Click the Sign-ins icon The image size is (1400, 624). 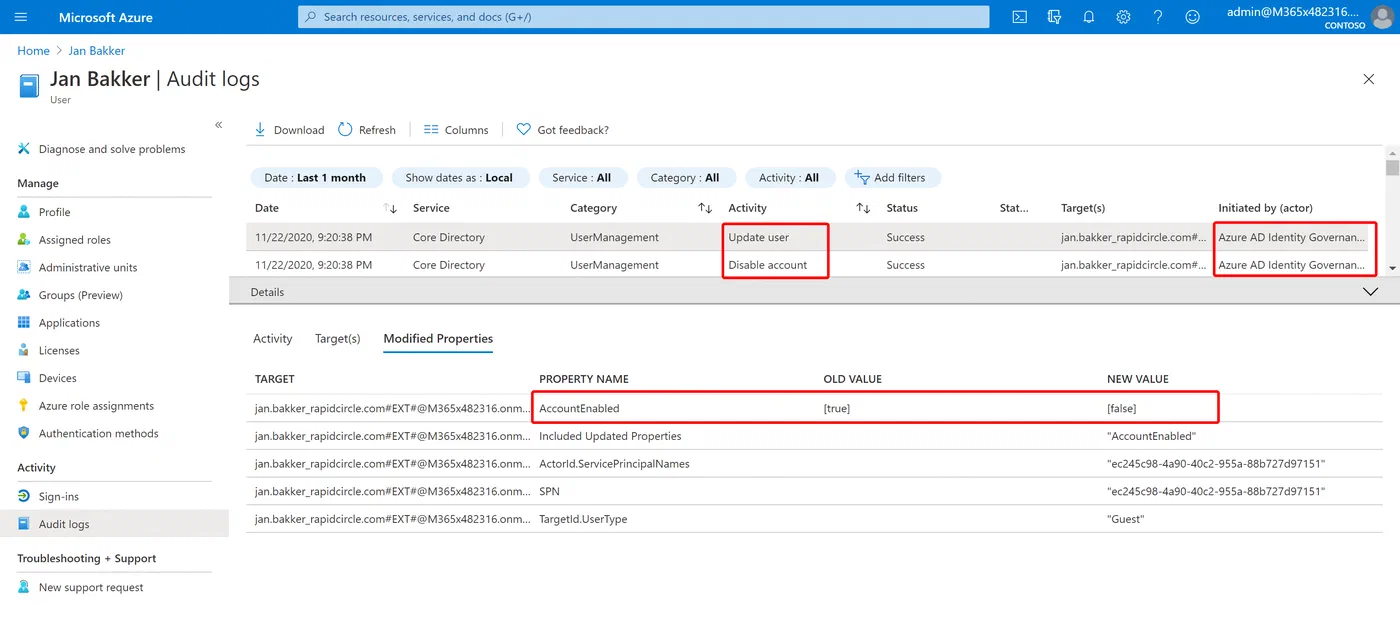pyautogui.click(x=24, y=496)
